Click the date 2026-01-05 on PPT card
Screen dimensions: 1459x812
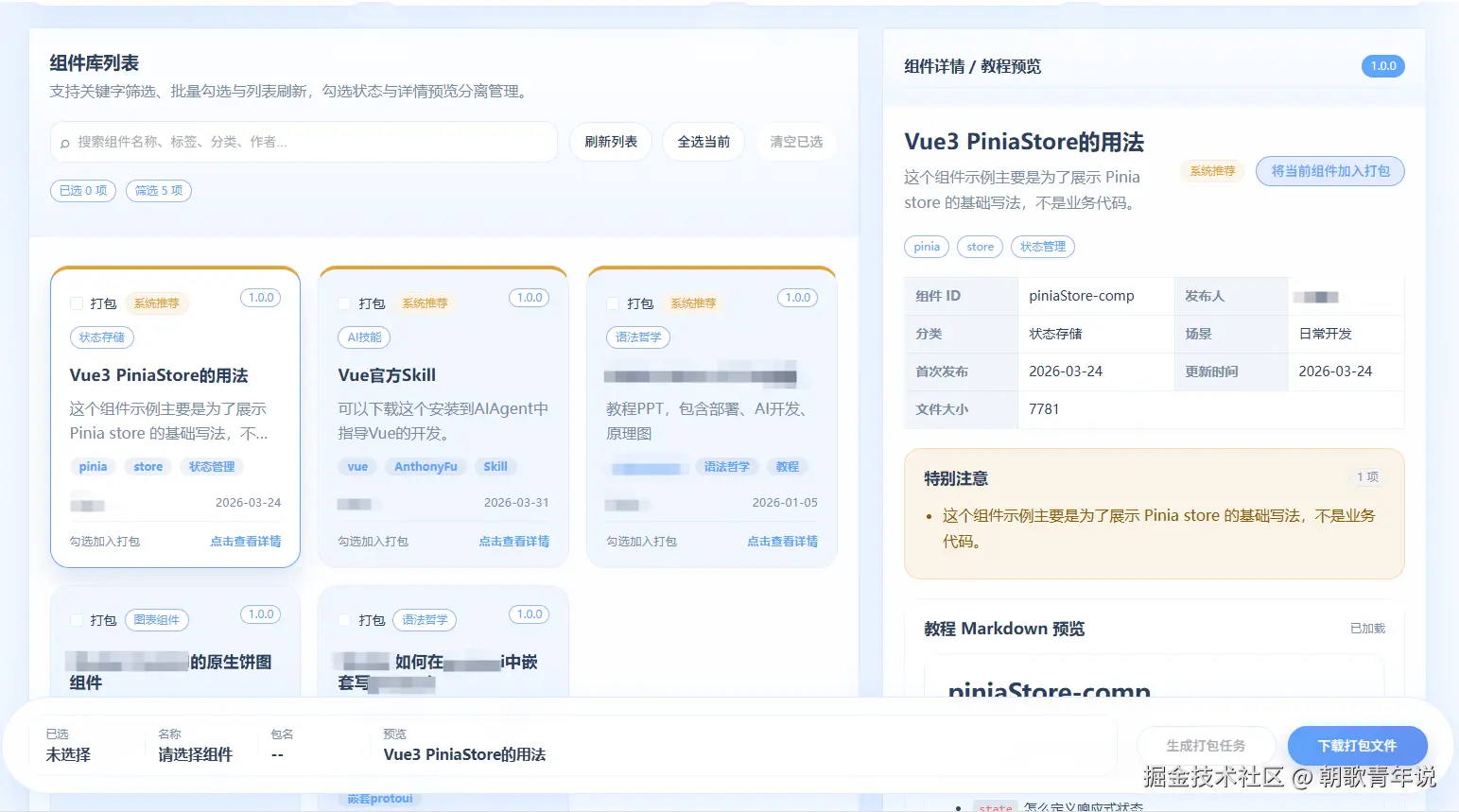[785, 503]
